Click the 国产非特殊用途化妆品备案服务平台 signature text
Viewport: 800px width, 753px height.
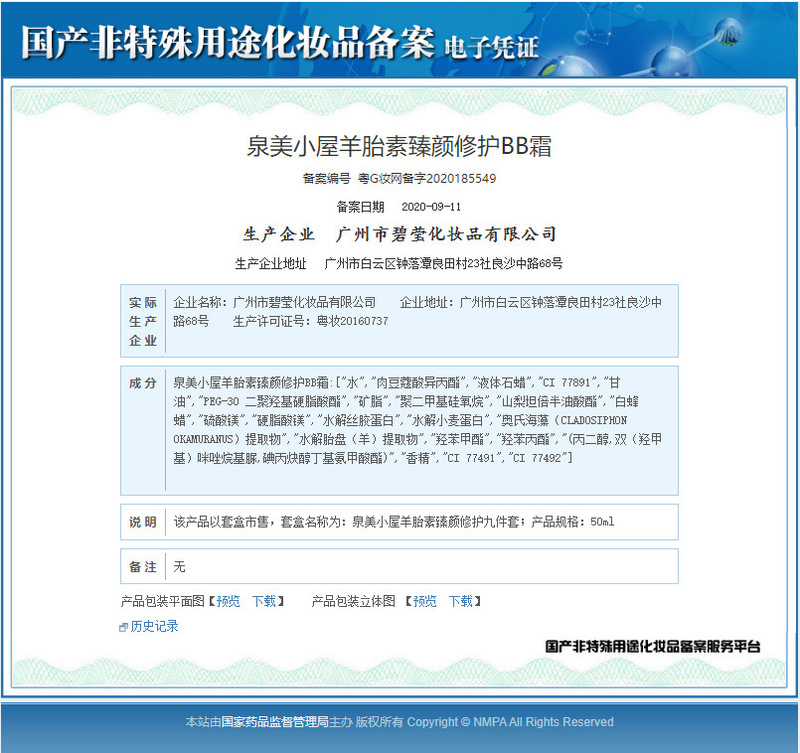[653, 647]
